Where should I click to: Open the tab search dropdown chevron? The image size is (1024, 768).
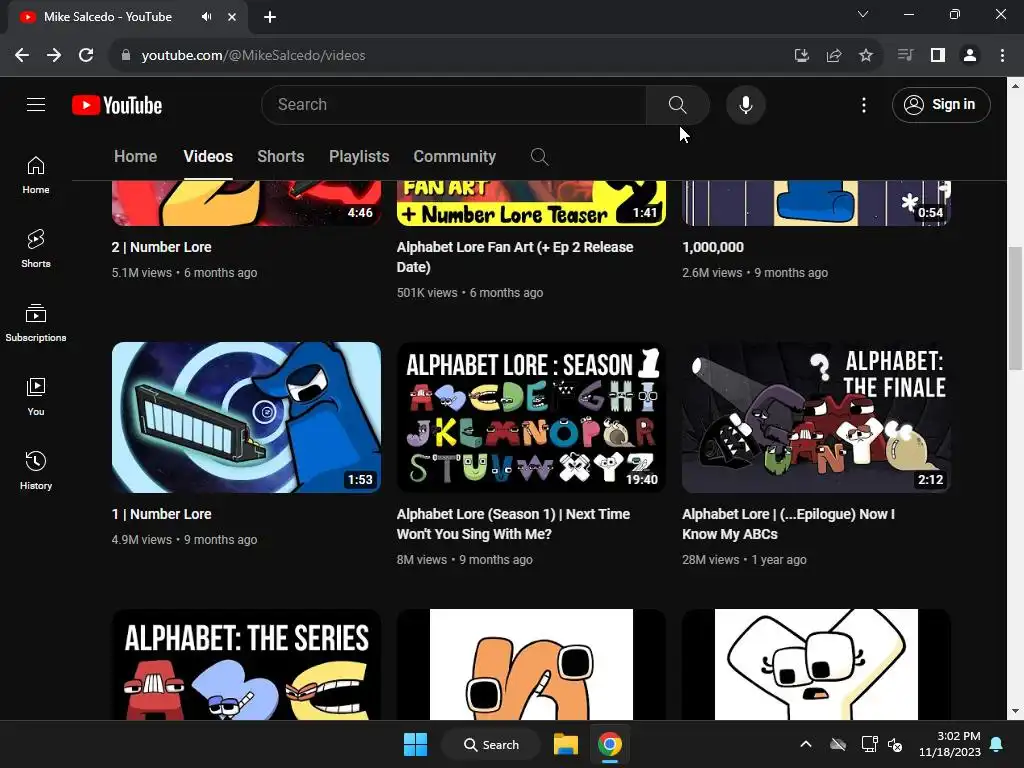point(863,14)
